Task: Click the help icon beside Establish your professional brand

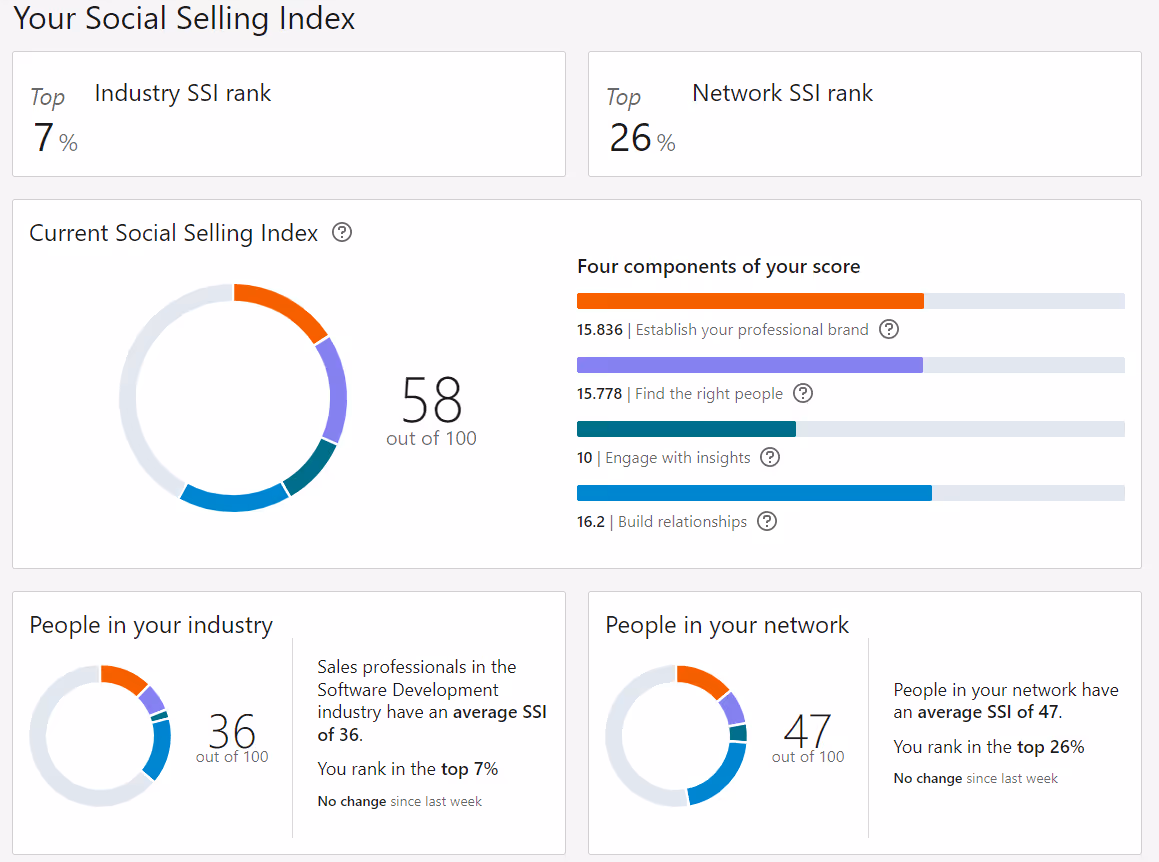Action: point(888,329)
